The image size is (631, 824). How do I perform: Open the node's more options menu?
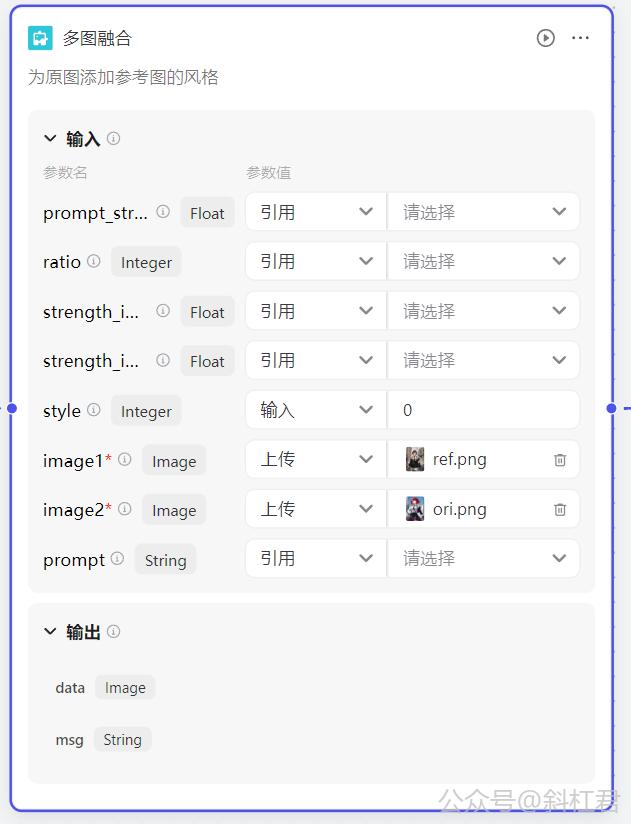point(580,38)
